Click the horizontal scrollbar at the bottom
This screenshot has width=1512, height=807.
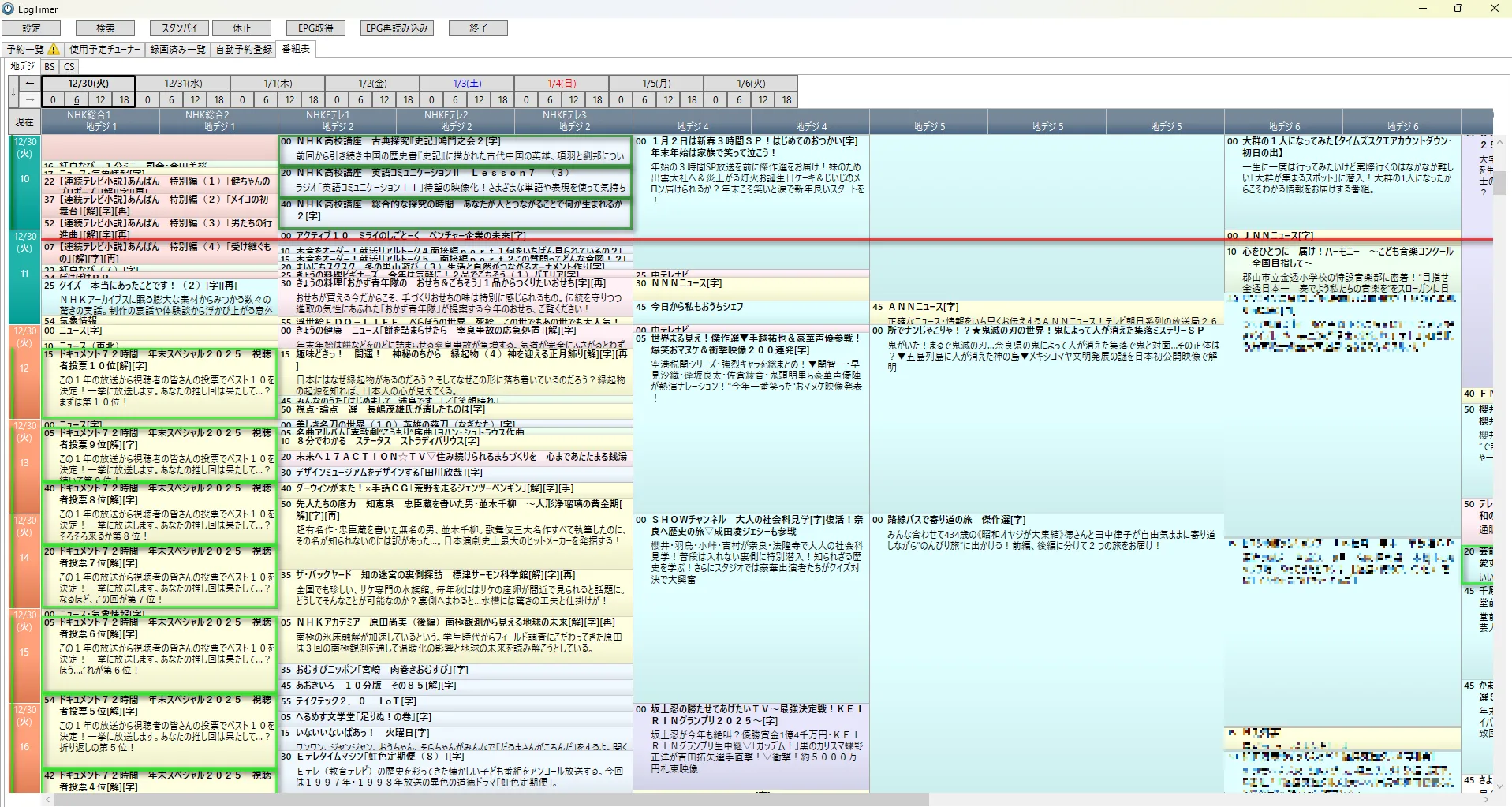click(x=489, y=800)
